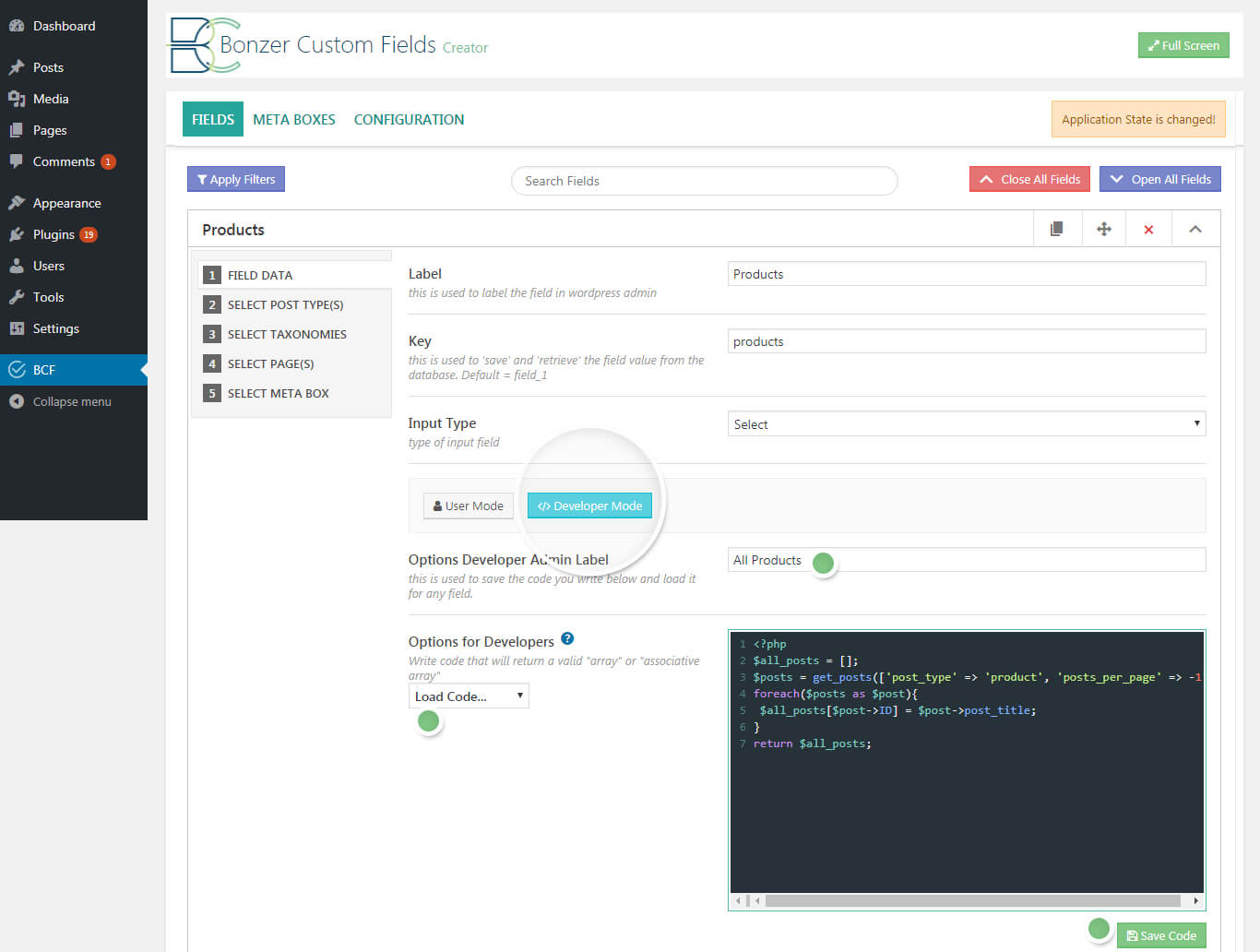Click the Dashboard gauge icon
This screenshot has height=952, width=1260.
(x=16, y=26)
